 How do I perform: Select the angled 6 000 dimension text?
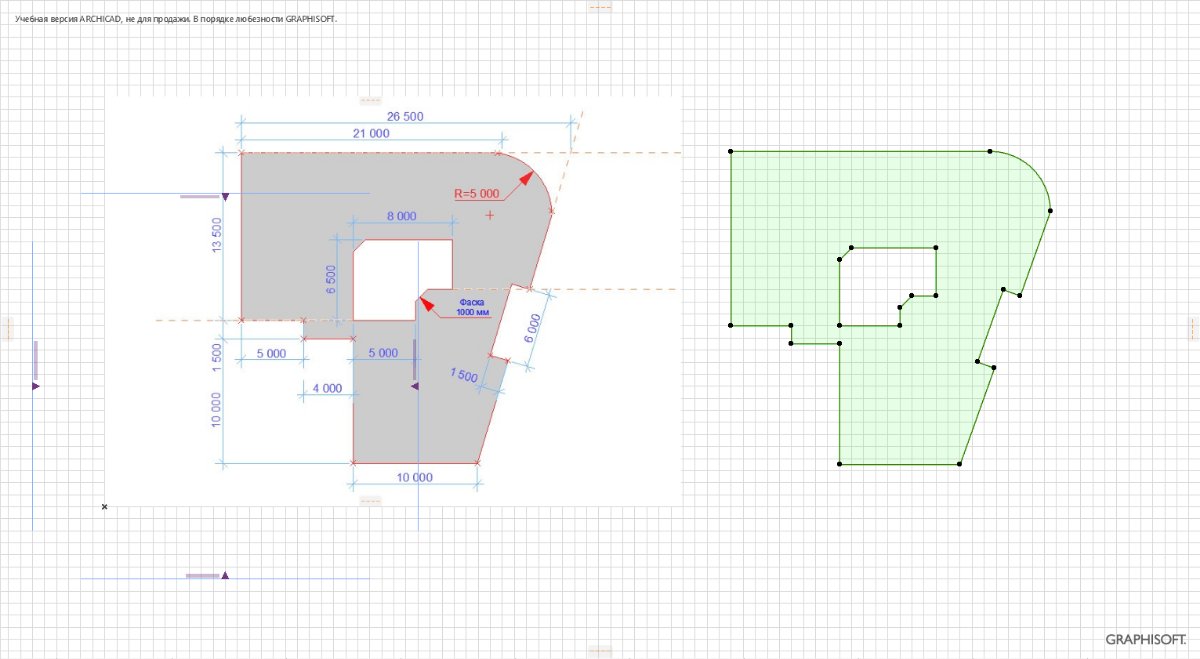pos(535,328)
